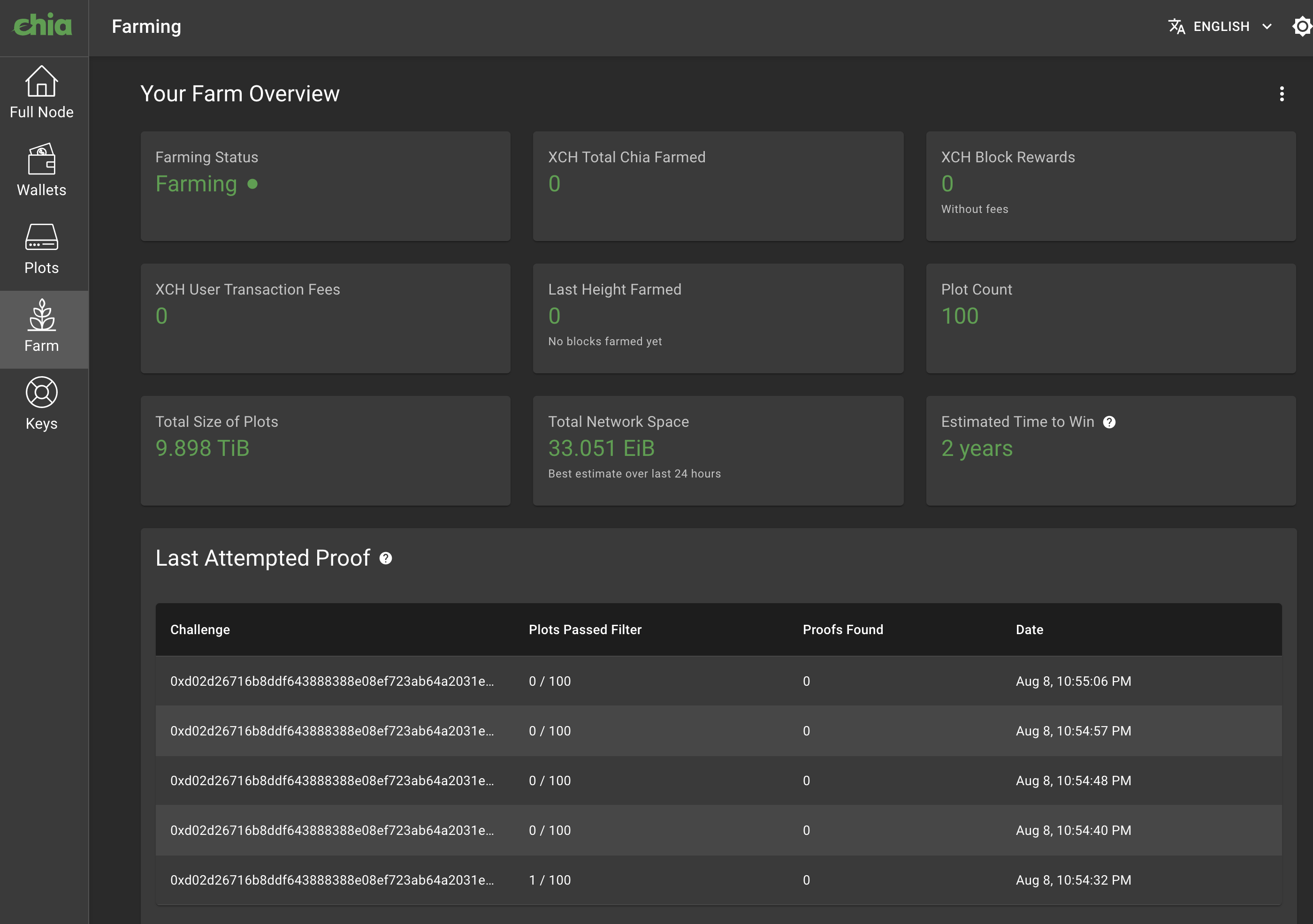Click the Farming Status label
Viewport: 1313px width, 924px height.
(207, 157)
